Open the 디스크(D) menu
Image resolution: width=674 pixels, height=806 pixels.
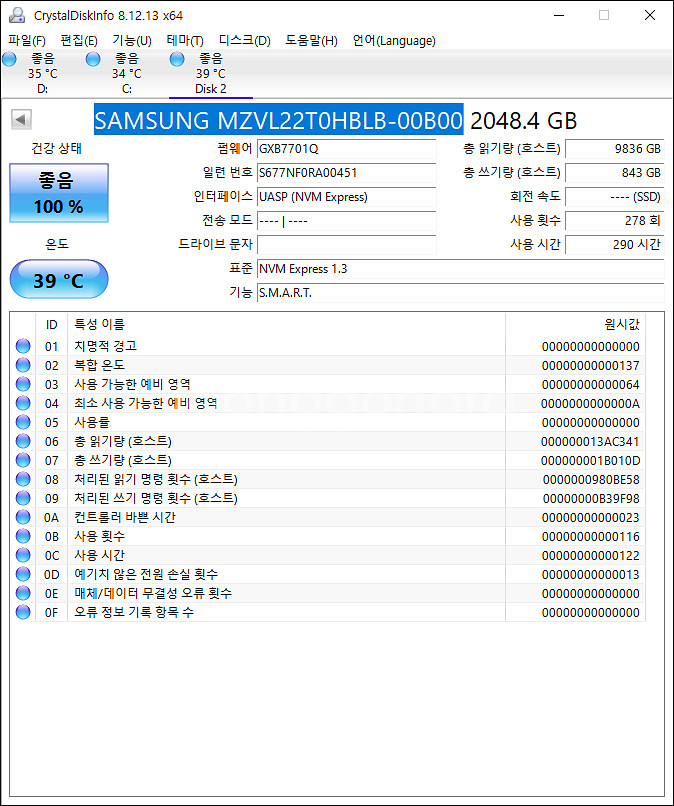coord(245,40)
